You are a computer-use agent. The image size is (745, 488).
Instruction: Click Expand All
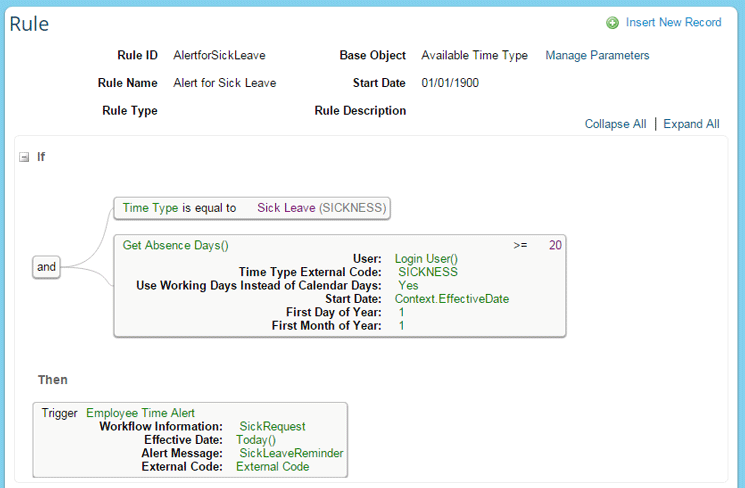tap(691, 124)
